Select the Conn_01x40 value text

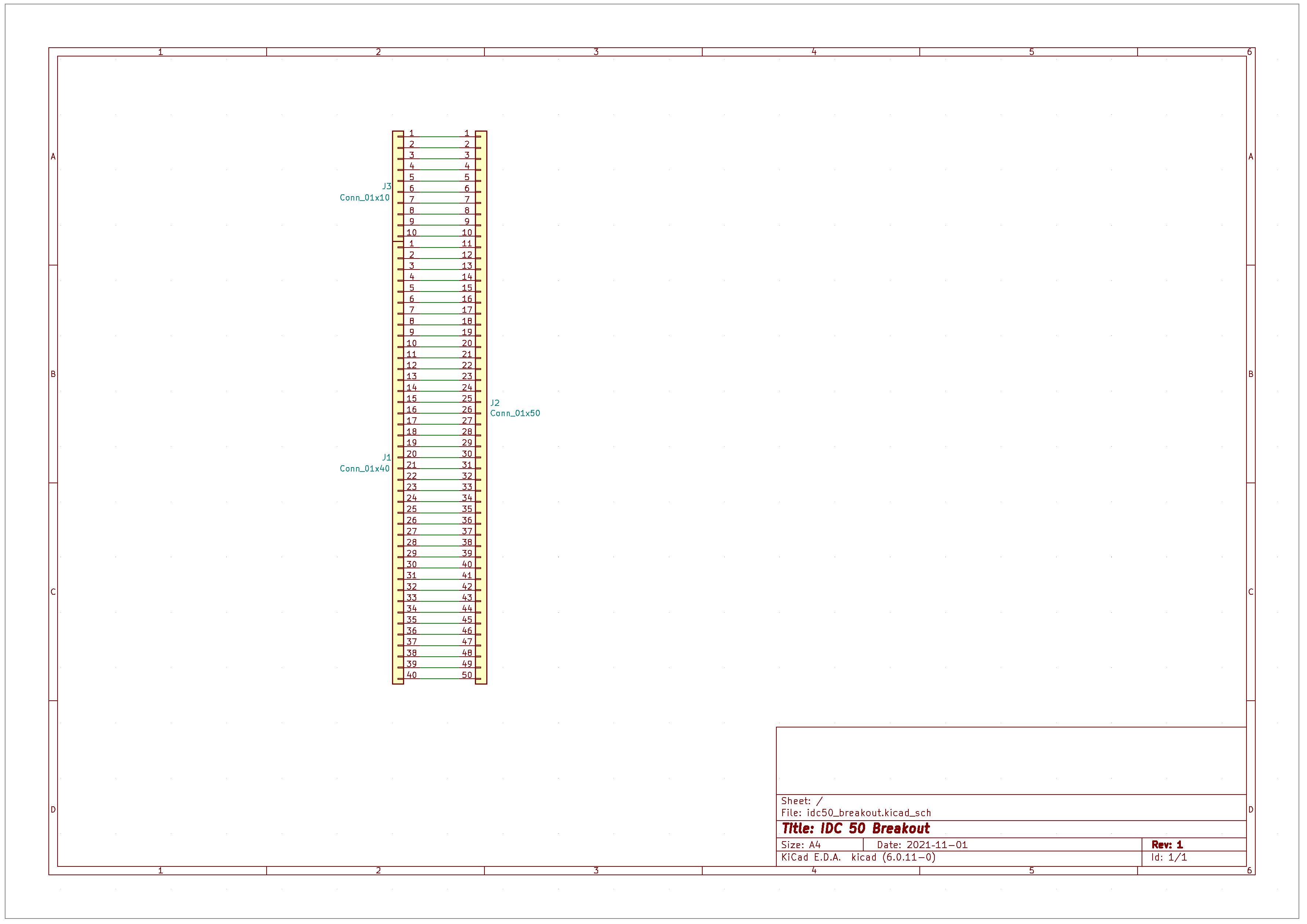click(364, 469)
